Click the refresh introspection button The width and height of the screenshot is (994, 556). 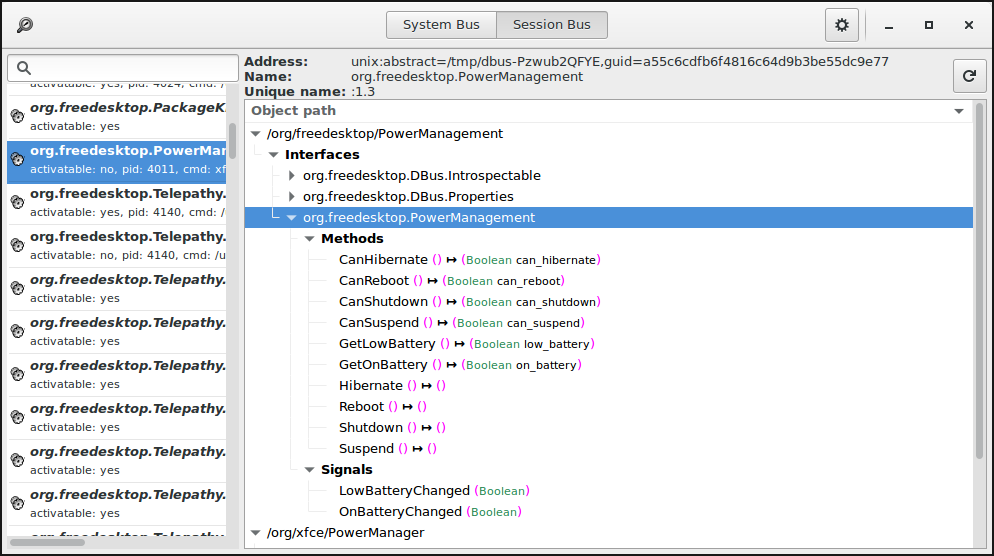pos(968,75)
